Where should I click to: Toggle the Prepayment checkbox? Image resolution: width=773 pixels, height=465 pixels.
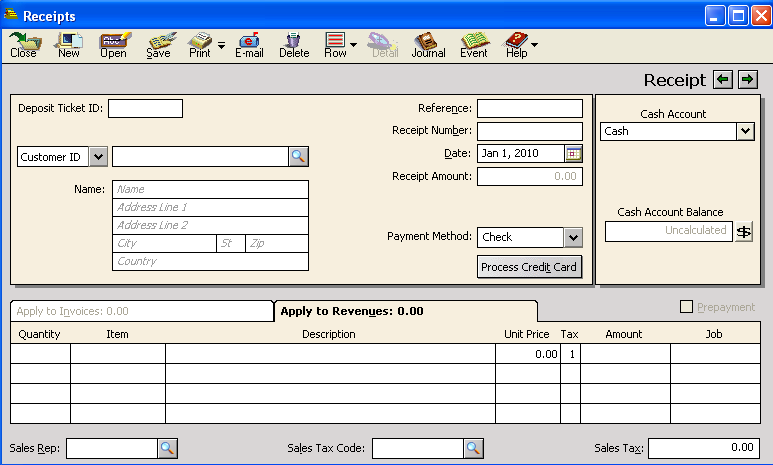click(x=686, y=307)
